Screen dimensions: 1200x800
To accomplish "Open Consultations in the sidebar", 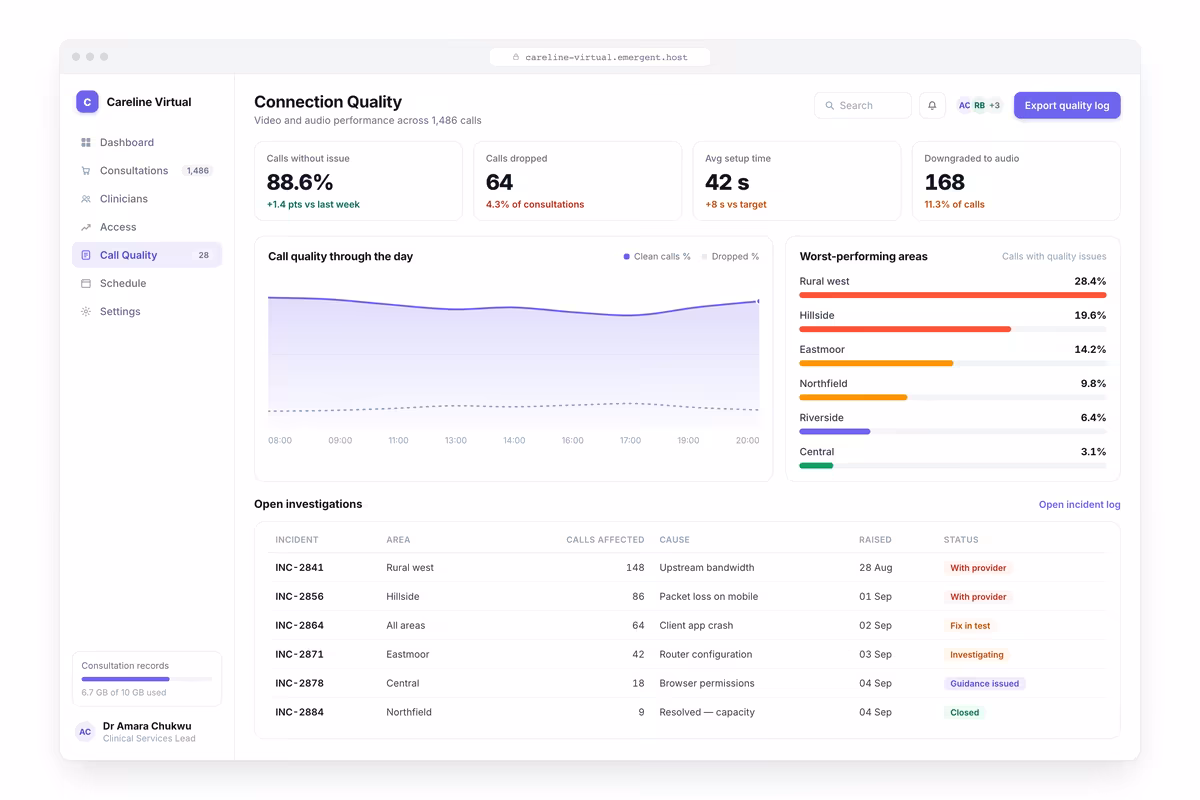I will pyautogui.click(x=147, y=170).
